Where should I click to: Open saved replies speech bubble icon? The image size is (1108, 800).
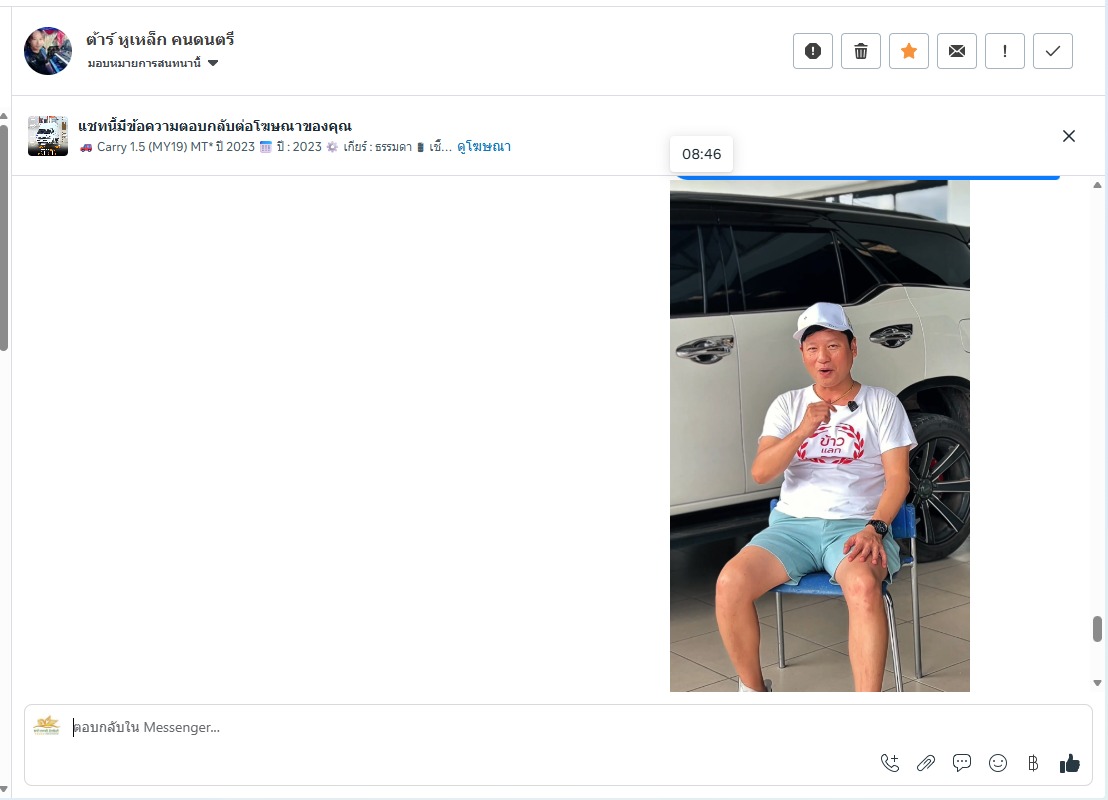[962, 763]
